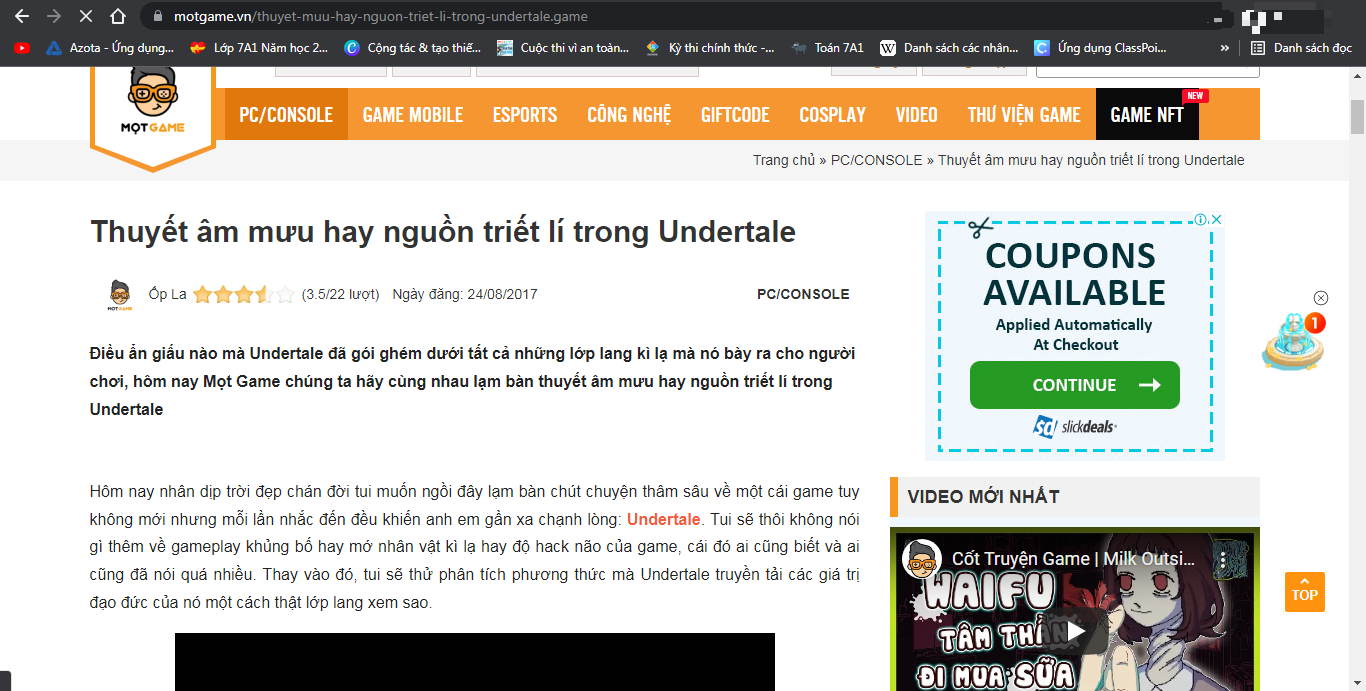Image resolution: width=1366 pixels, height=691 pixels.
Task: Open the THƯ VIỆN GAME menu tab
Action: pos(1024,114)
